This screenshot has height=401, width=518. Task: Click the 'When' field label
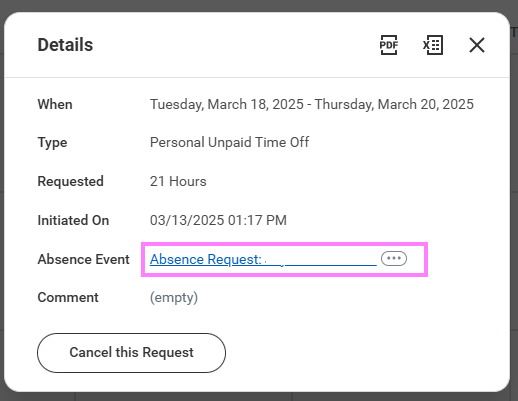click(x=55, y=104)
